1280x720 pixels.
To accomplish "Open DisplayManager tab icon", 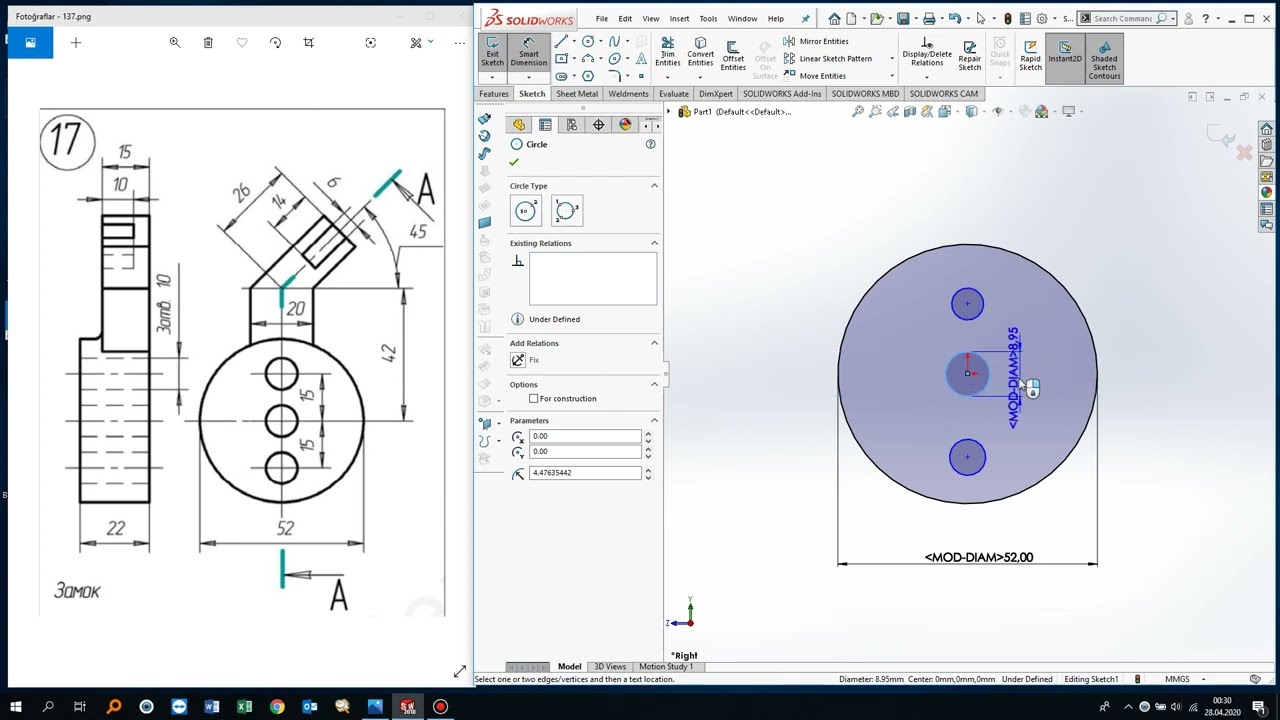I will tap(625, 125).
